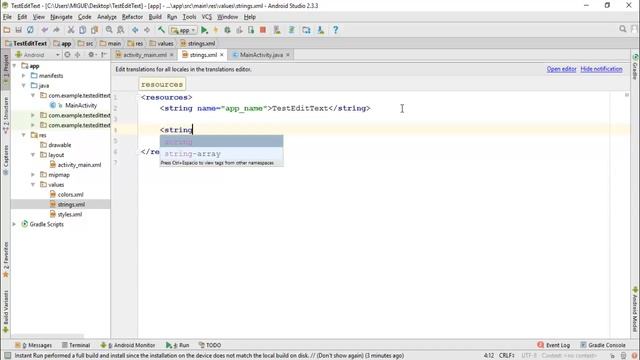This screenshot has height=360, width=640.
Task: Select activity_main.xml in project tree
Action: pyautogui.click(x=79, y=165)
